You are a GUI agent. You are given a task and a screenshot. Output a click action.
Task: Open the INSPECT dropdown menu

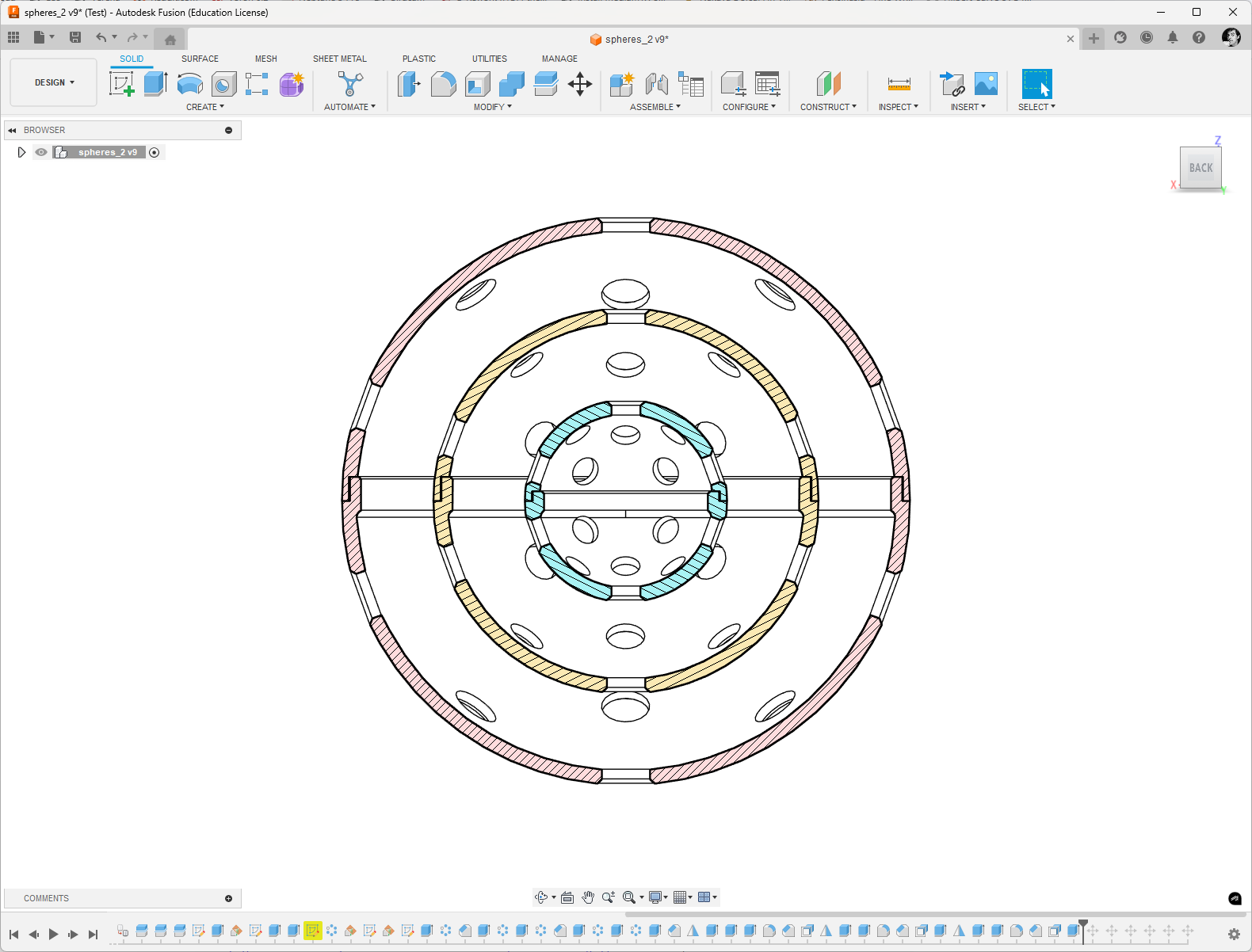coord(899,107)
